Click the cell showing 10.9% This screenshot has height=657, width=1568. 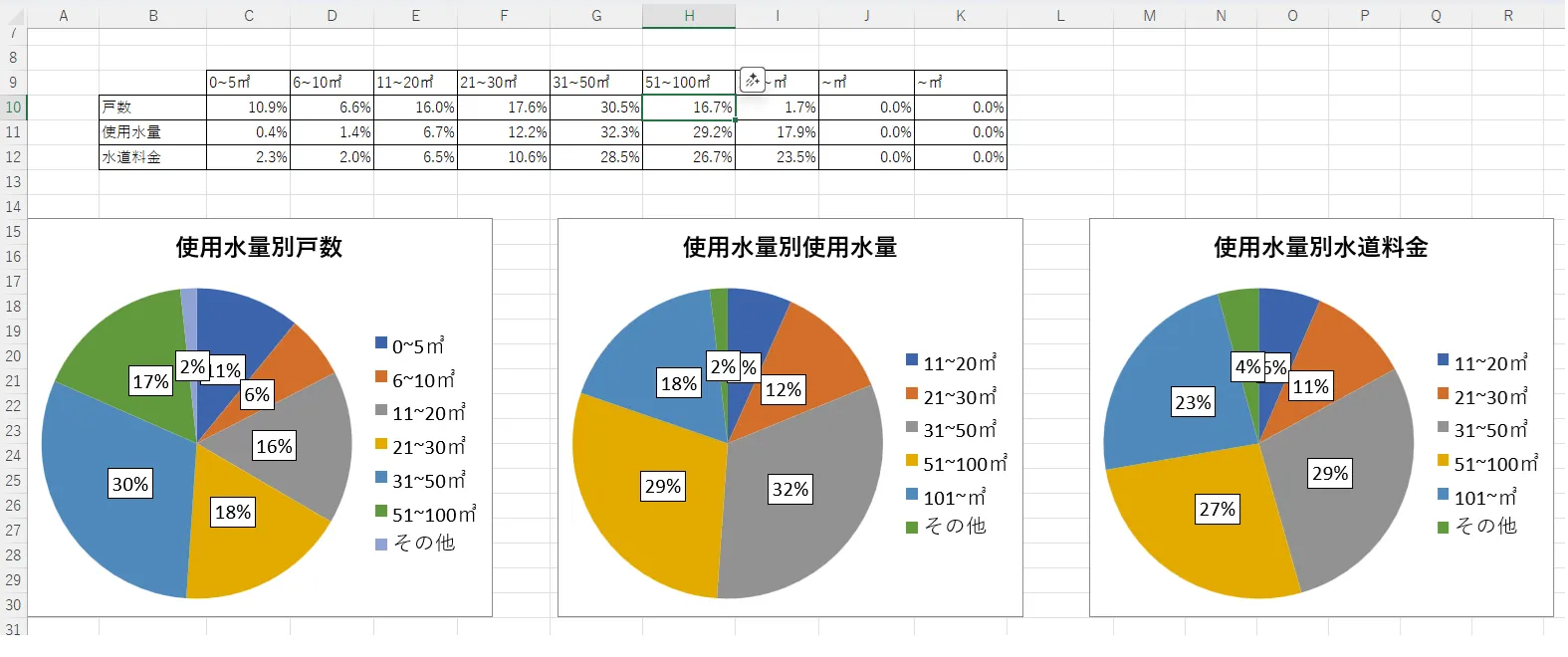[x=249, y=108]
